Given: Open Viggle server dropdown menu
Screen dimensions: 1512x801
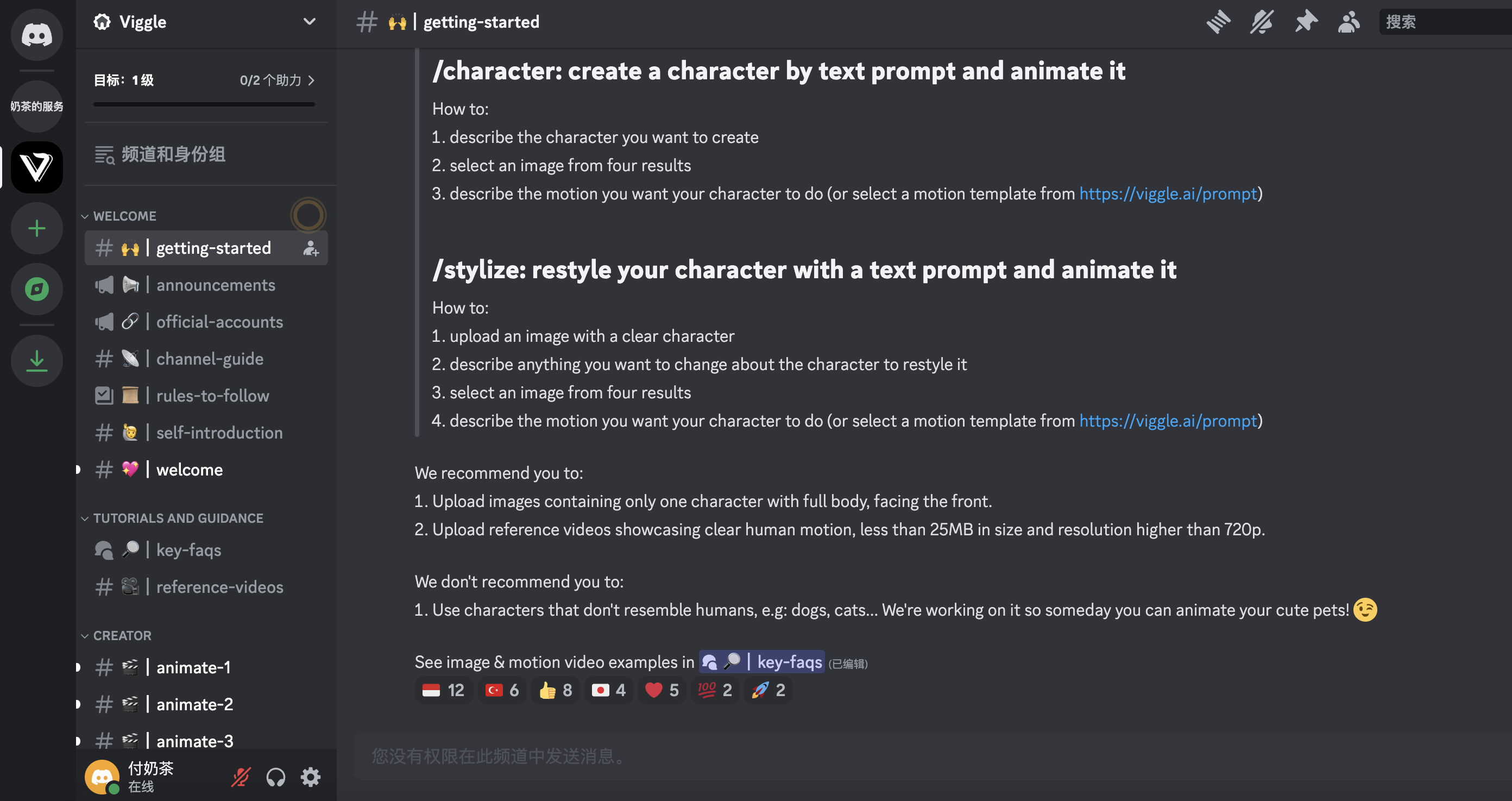Looking at the screenshot, I should pyautogui.click(x=308, y=22).
